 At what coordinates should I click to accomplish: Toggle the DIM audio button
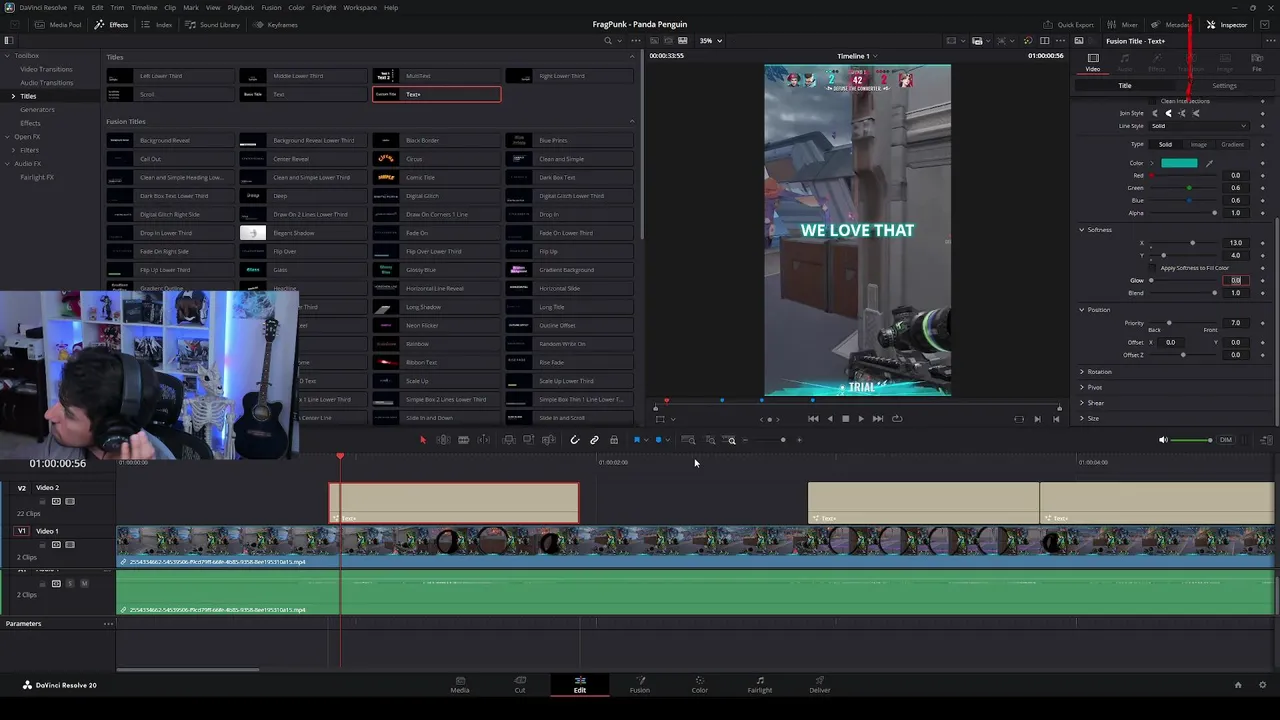[x=1226, y=440]
